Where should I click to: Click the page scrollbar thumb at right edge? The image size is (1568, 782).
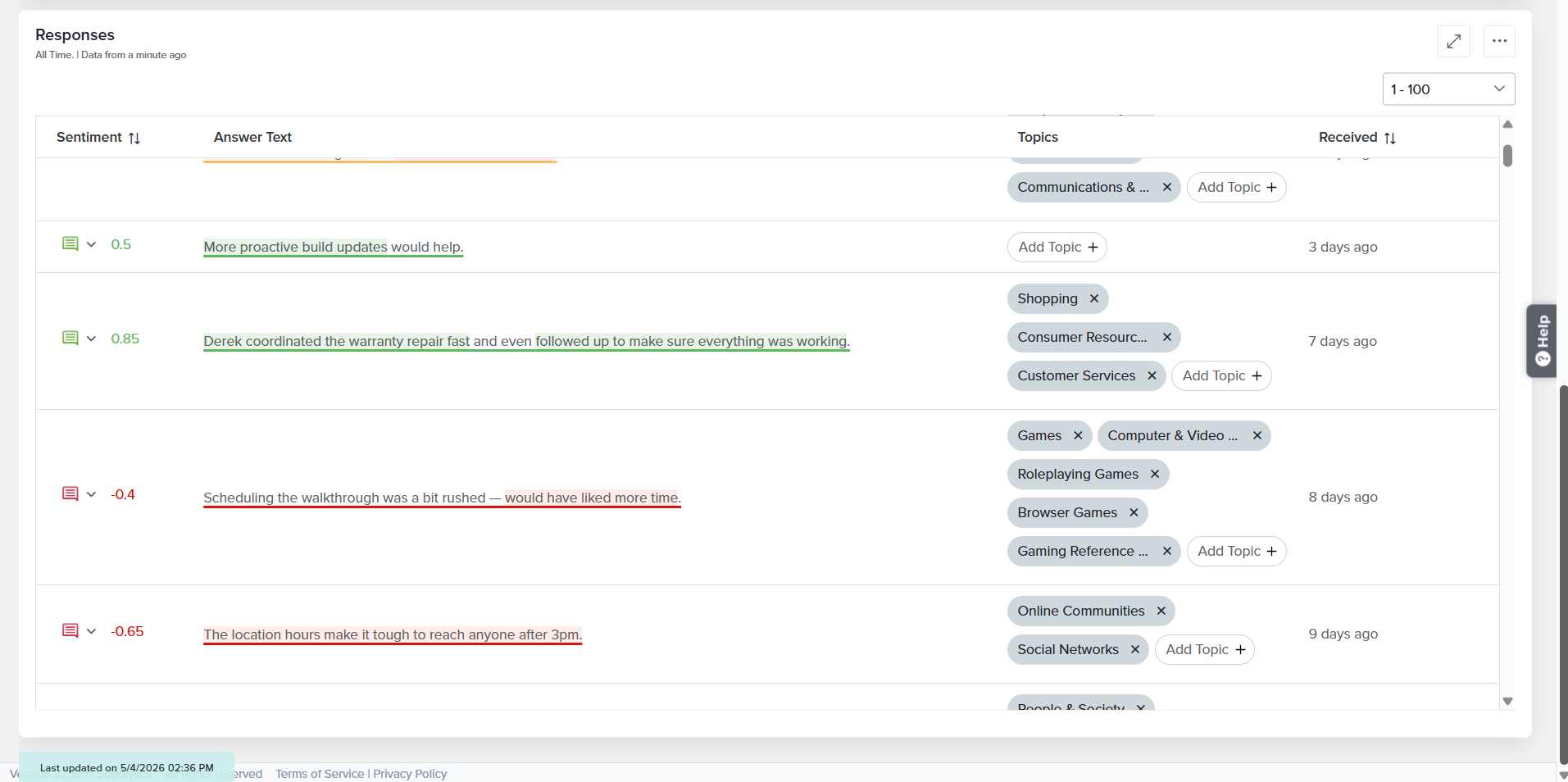coord(1563,574)
